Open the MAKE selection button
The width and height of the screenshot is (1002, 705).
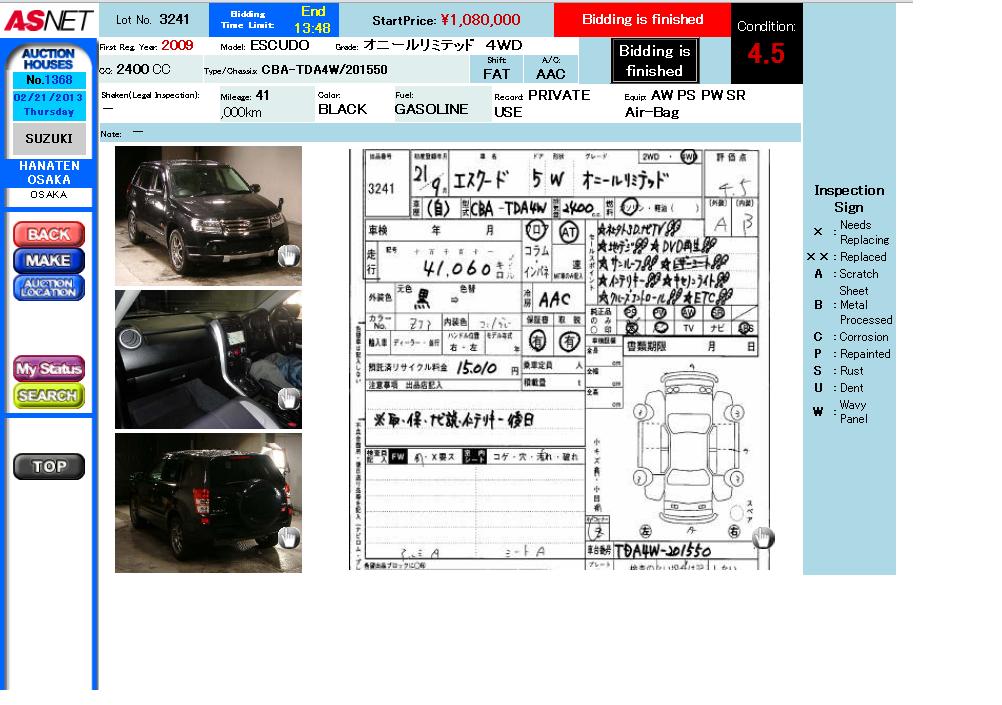point(48,260)
